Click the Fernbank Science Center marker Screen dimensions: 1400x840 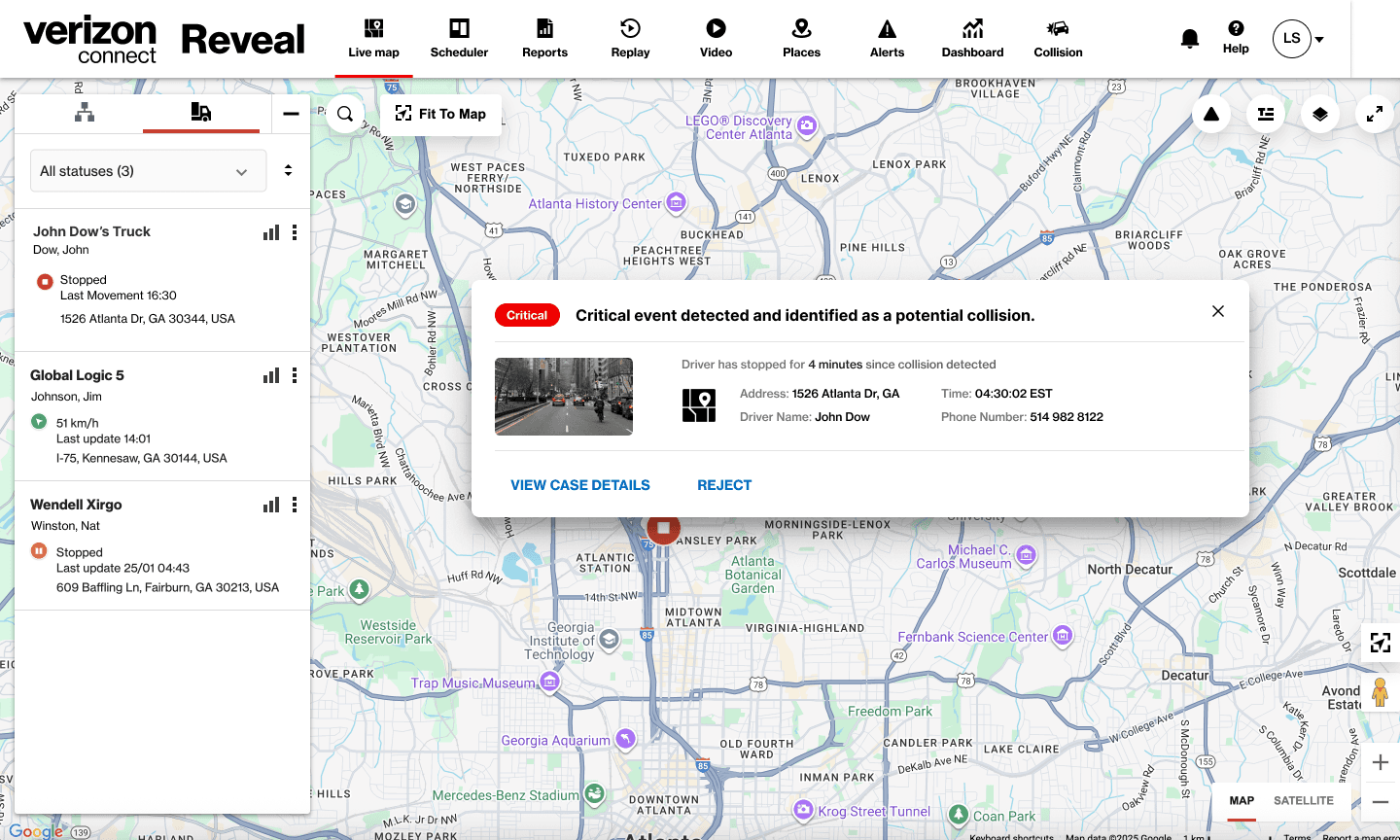pos(1063,636)
